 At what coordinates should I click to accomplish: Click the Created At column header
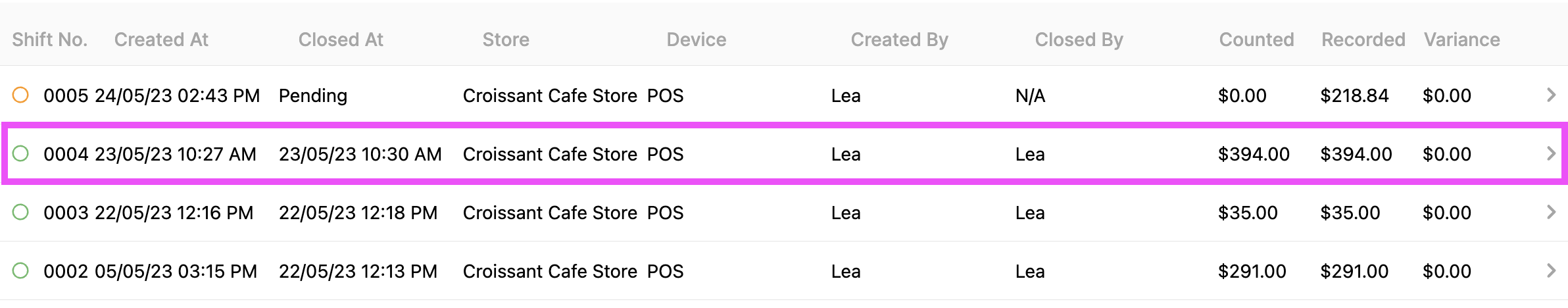161,39
